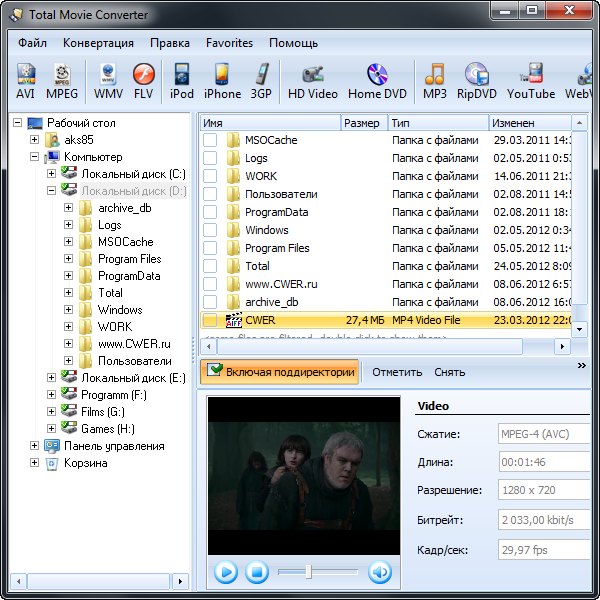Image resolution: width=600 pixels, height=600 pixels.
Task: Check the box next to CWER video file
Action: 210,320
